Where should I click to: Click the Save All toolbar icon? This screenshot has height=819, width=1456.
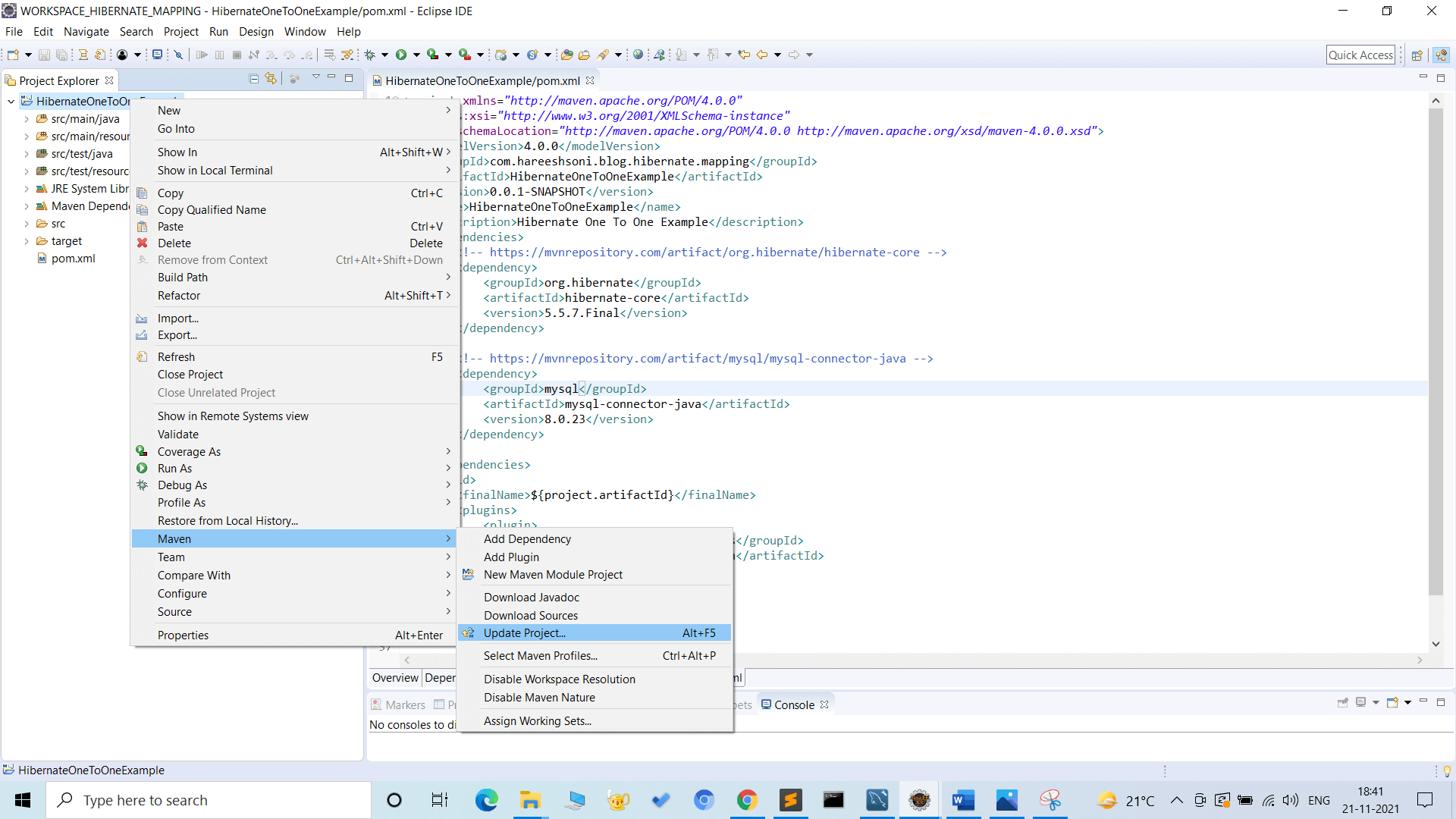pos(62,55)
